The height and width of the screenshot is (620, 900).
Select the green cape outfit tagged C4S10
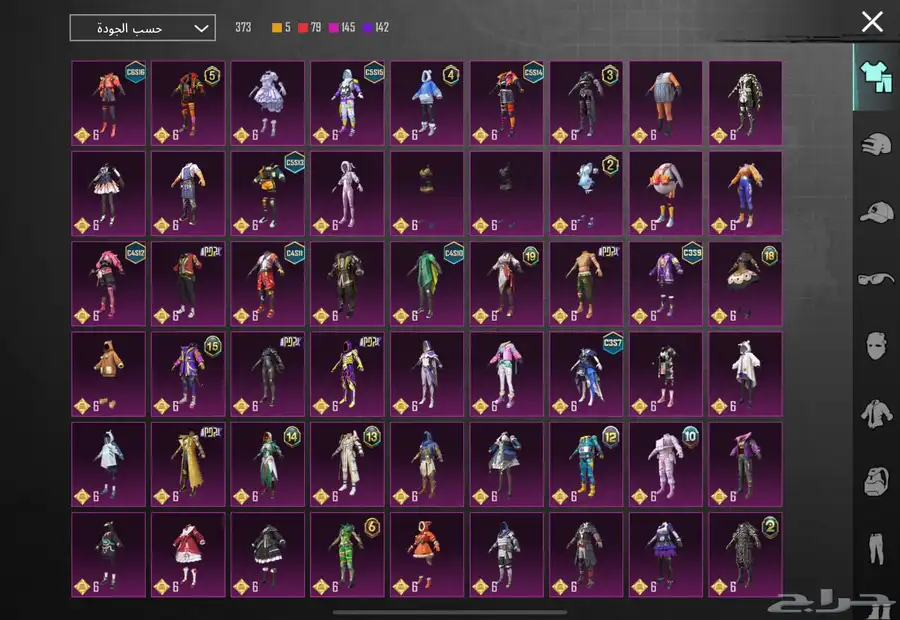(x=427, y=284)
